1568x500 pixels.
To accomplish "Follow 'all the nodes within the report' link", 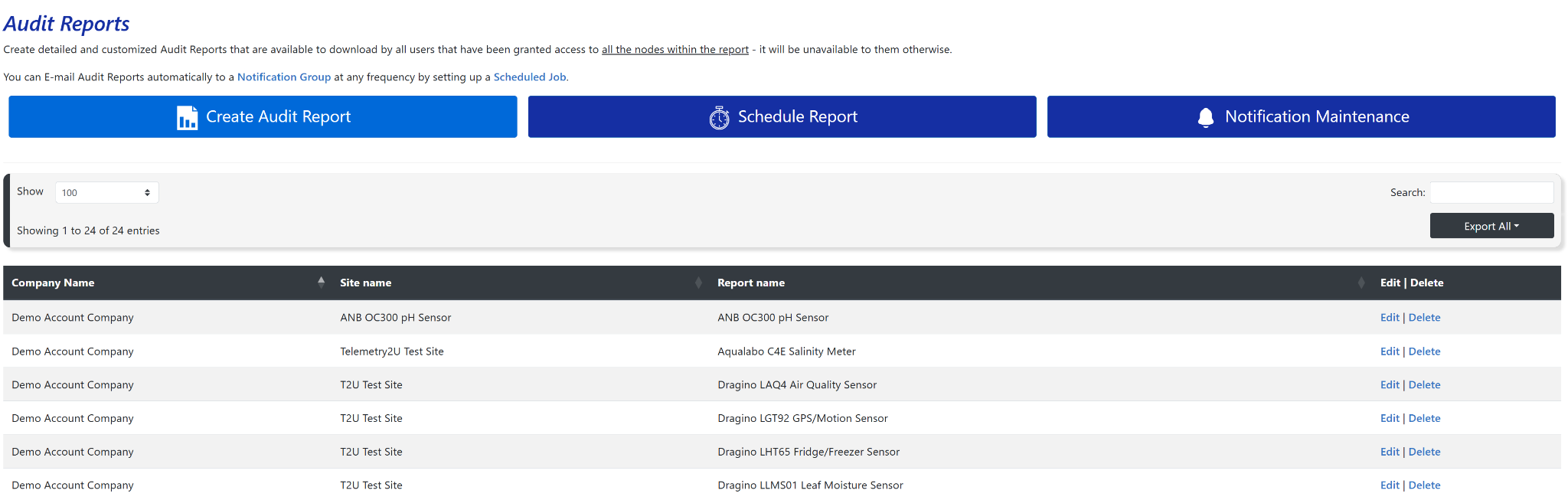I will click(675, 50).
